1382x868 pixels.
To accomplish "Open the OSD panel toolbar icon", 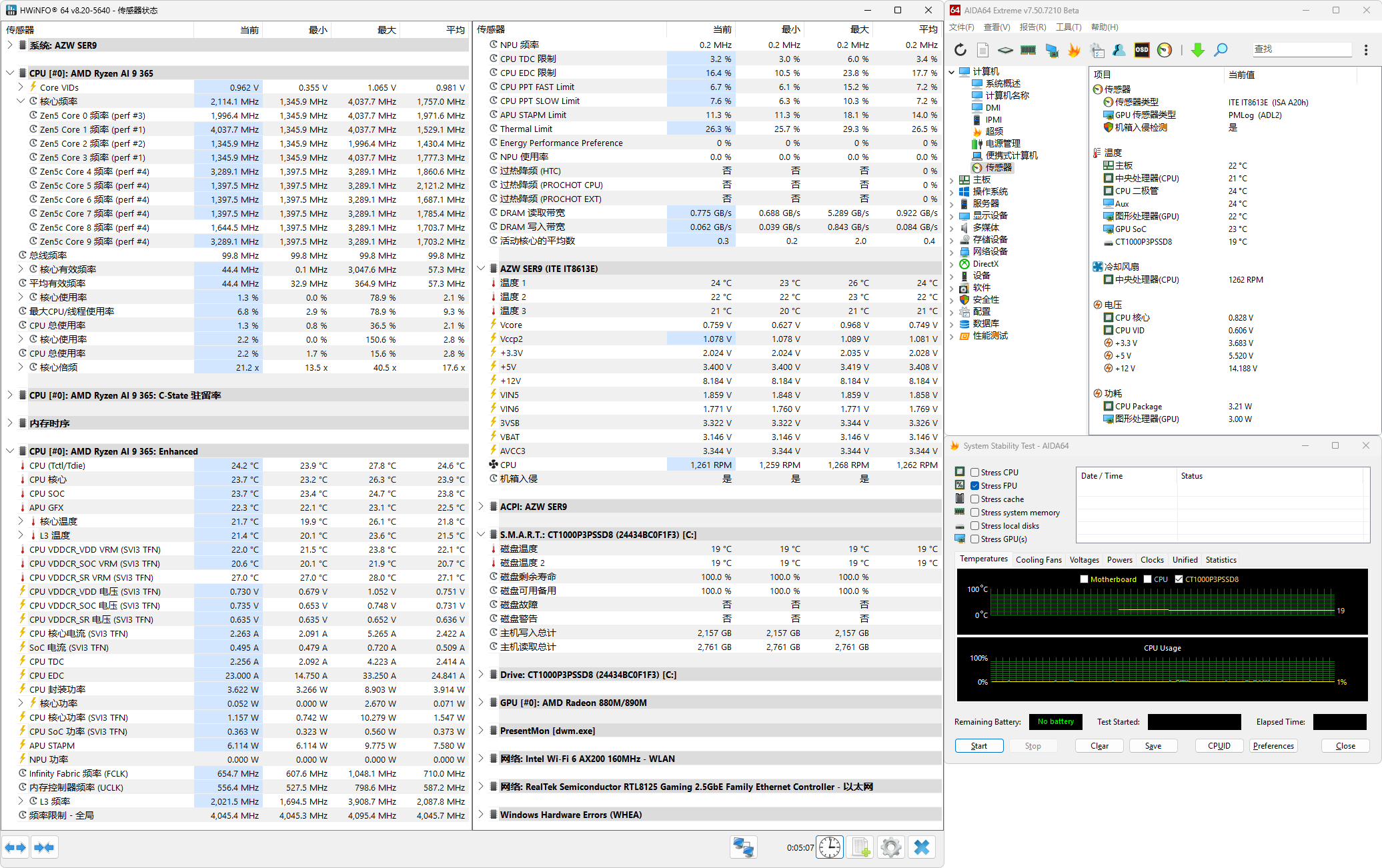I will click(x=1141, y=50).
